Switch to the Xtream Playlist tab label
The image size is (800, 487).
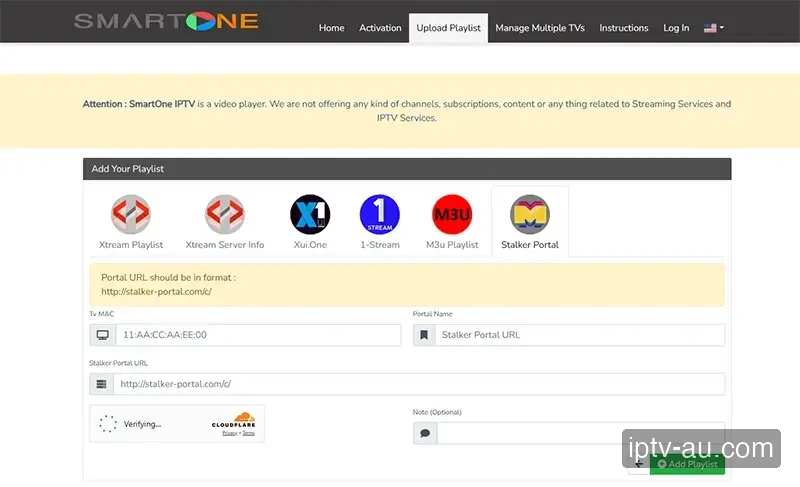(x=131, y=245)
